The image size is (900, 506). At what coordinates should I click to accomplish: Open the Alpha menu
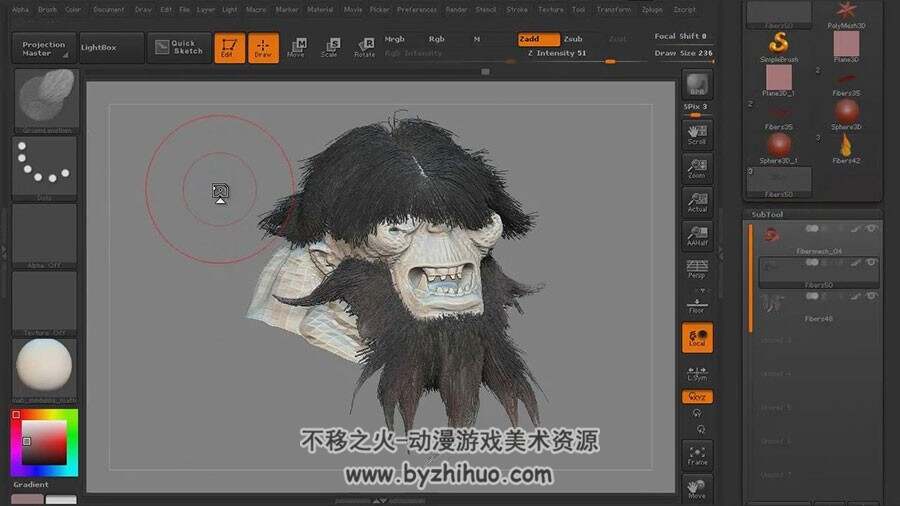[20, 9]
